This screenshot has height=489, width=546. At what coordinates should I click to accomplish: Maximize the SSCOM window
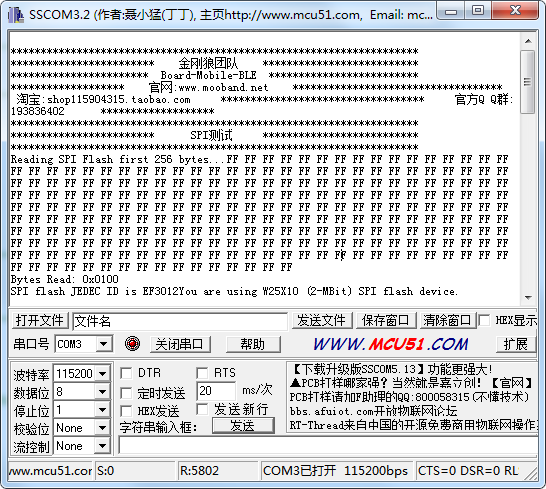click(x=478, y=10)
